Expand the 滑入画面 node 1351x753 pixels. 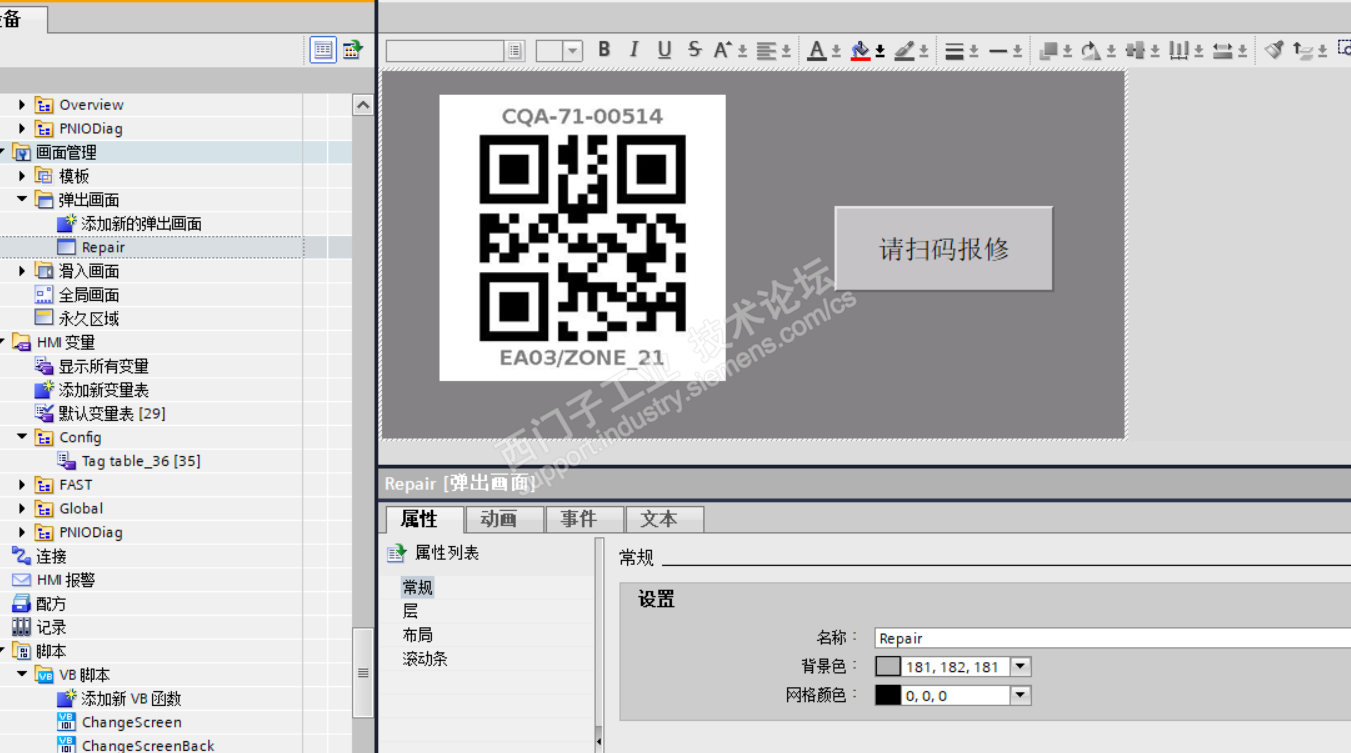coord(22,271)
